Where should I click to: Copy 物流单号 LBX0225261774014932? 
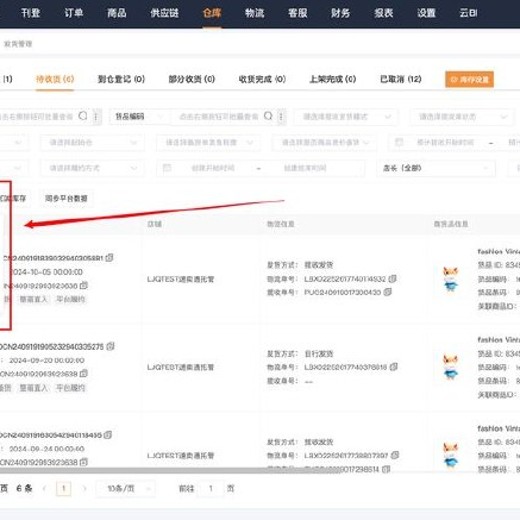(393, 278)
